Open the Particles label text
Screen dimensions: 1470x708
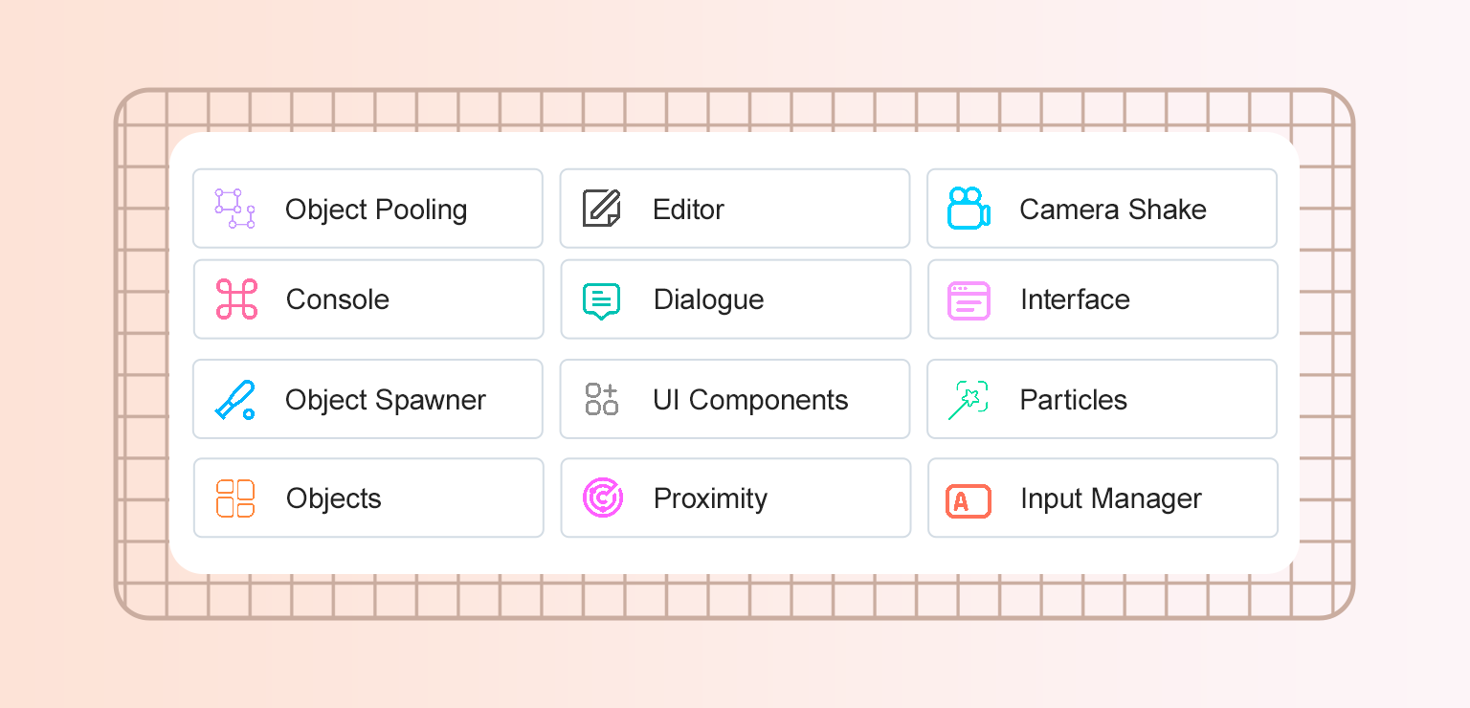(x=1073, y=400)
